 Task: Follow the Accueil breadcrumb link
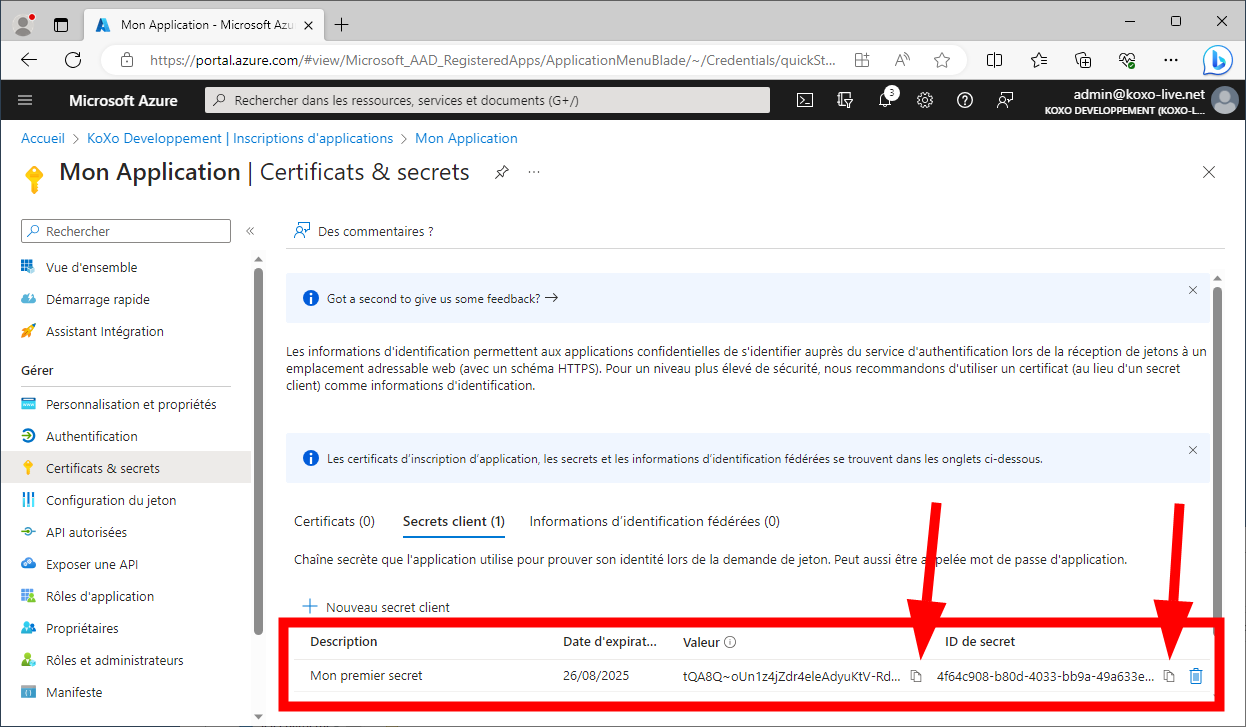(x=43, y=138)
